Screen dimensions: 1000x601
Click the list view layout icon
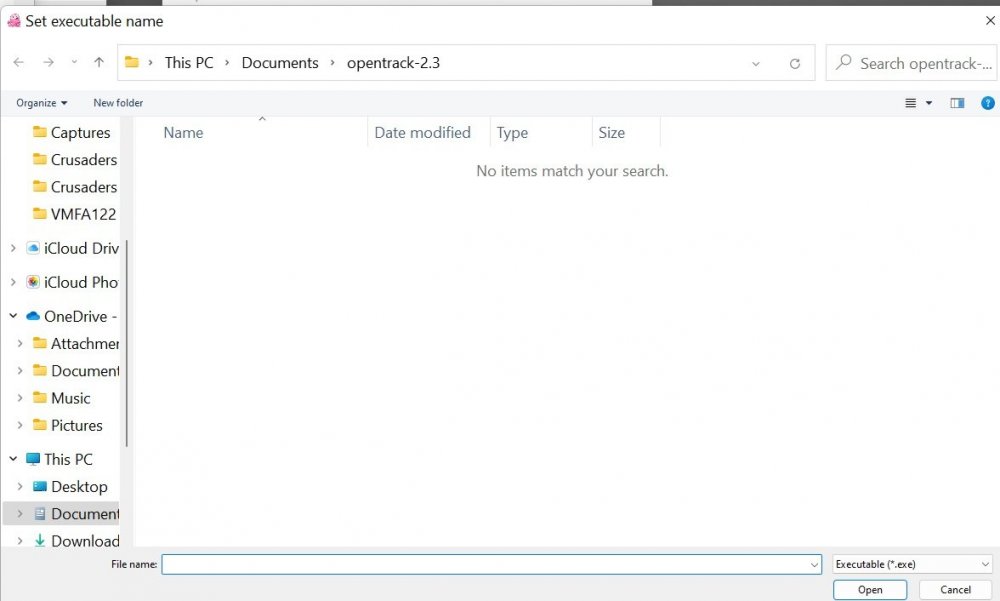point(911,103)
